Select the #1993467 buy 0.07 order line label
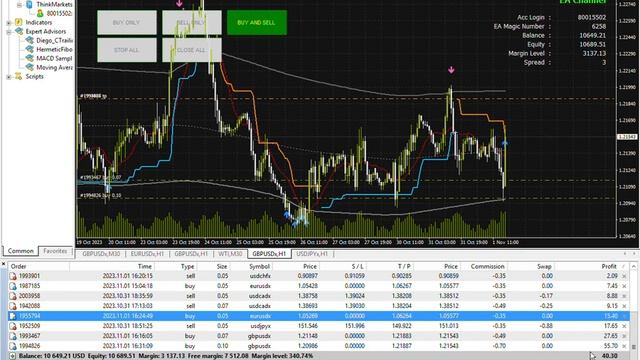 point(100,178)
